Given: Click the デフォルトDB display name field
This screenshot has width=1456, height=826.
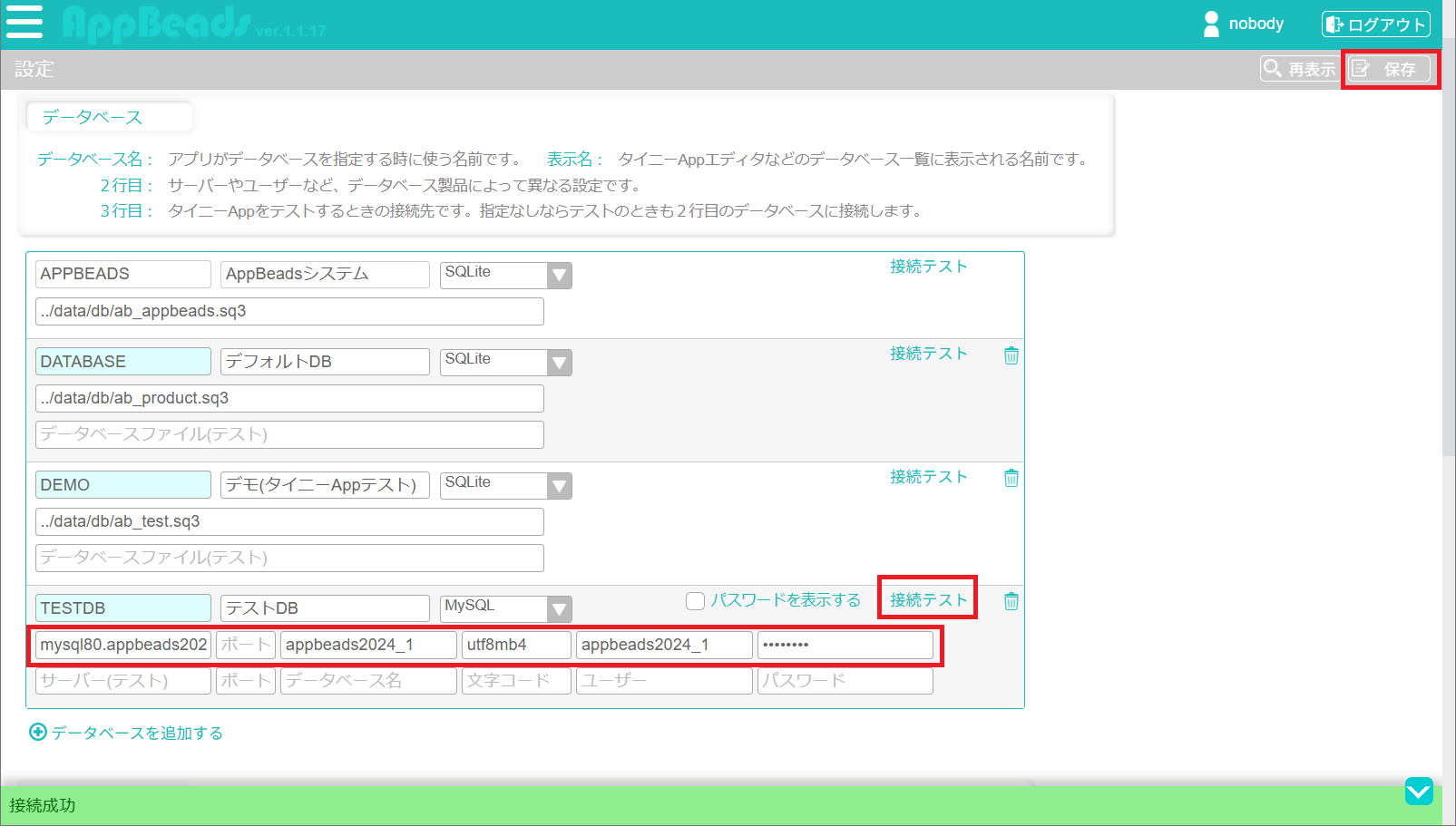Looking at the screenshot, I should [x=325, y=361].
